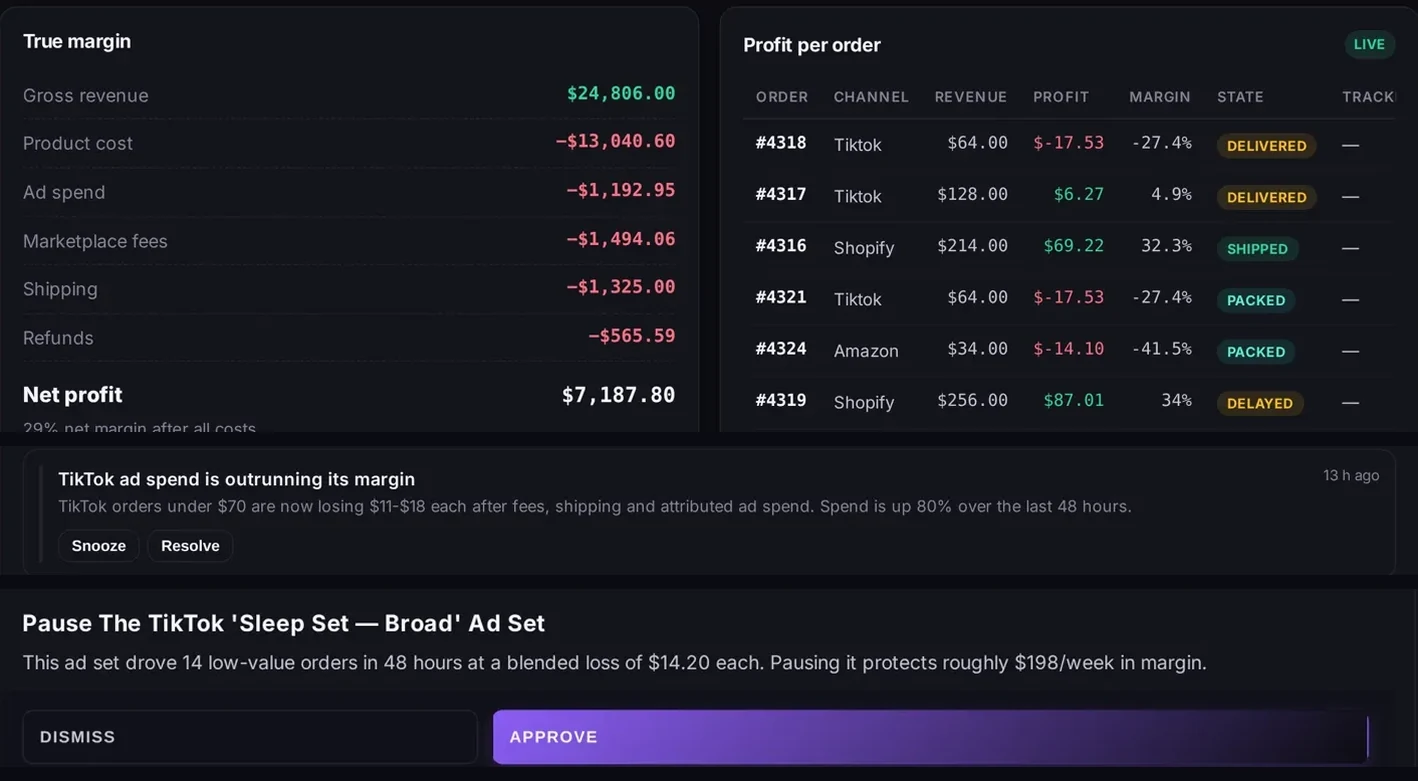Click the DELAYED badge for order #4319
This screenshot has height=781, width=1418.
pyautogui.click(x=1260, y=404)
